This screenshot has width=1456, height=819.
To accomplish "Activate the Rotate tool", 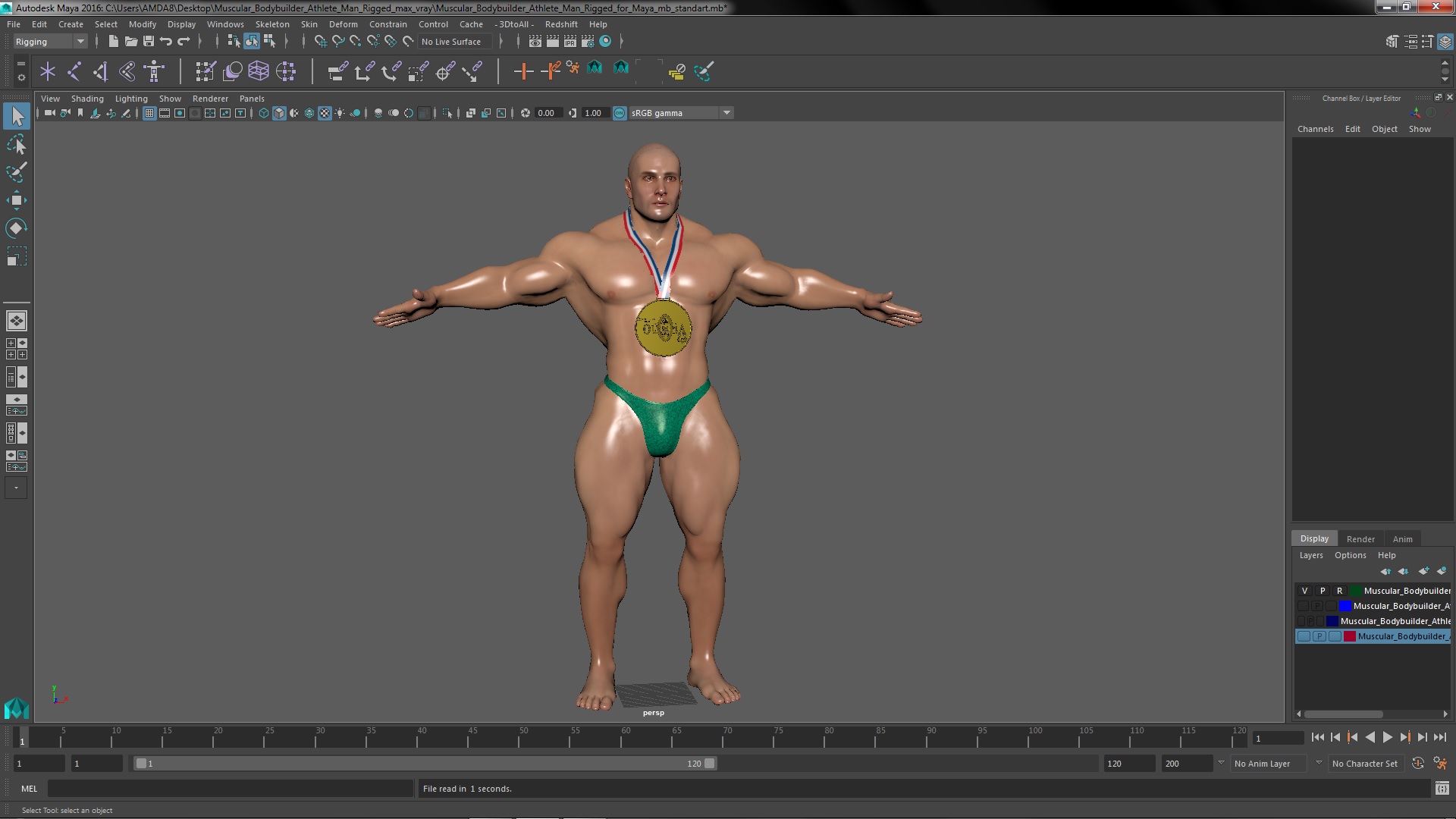I will [x=17, y=228].
